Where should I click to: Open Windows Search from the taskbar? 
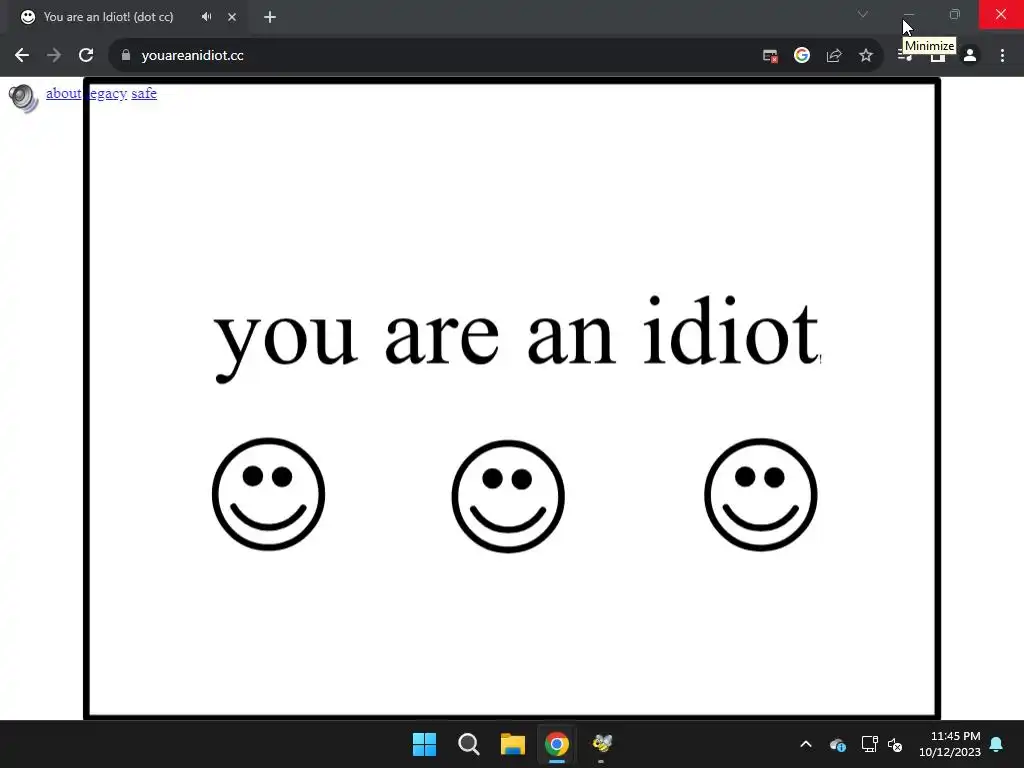[468, 744]
